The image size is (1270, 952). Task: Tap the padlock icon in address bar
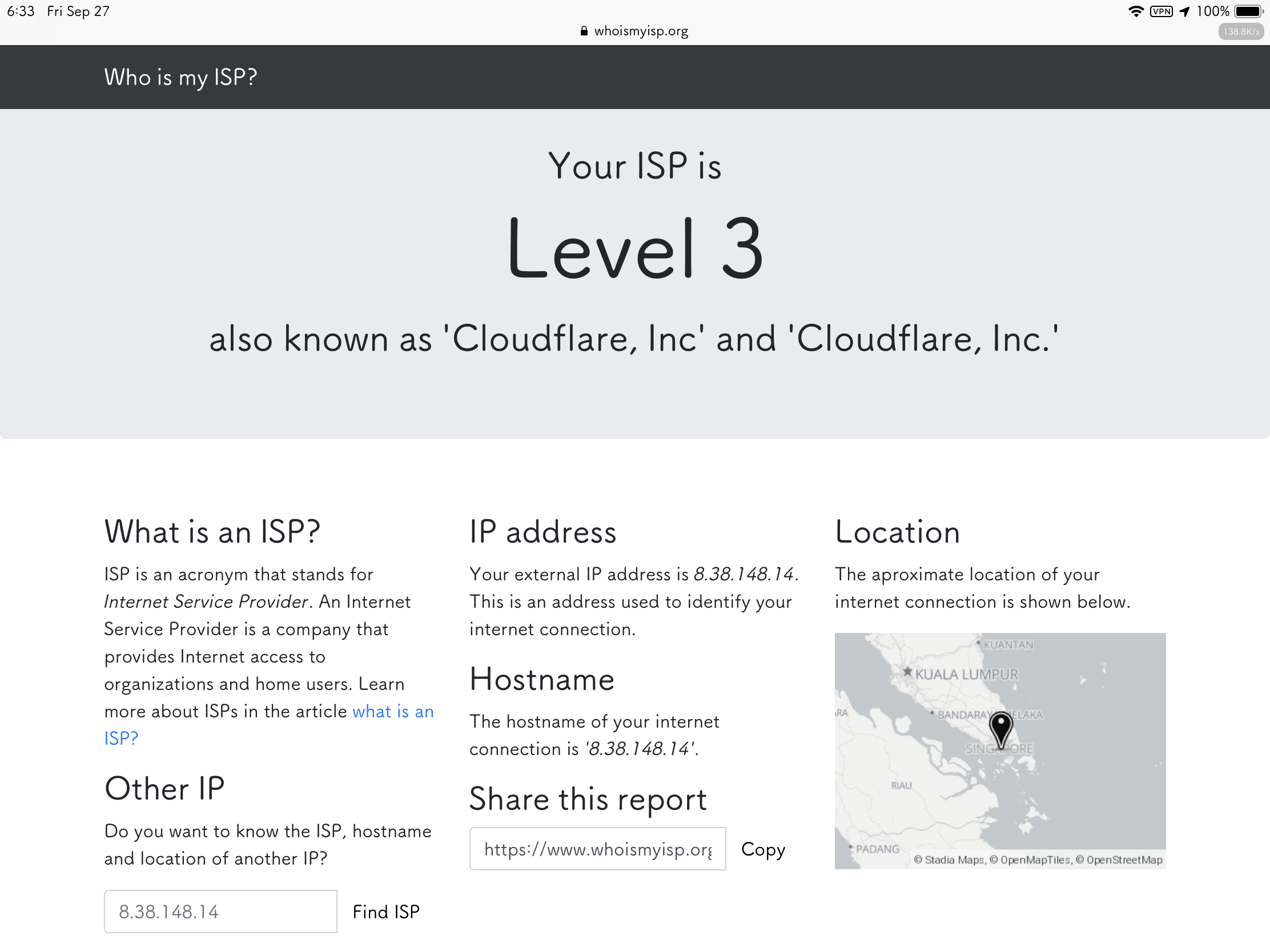584,31
